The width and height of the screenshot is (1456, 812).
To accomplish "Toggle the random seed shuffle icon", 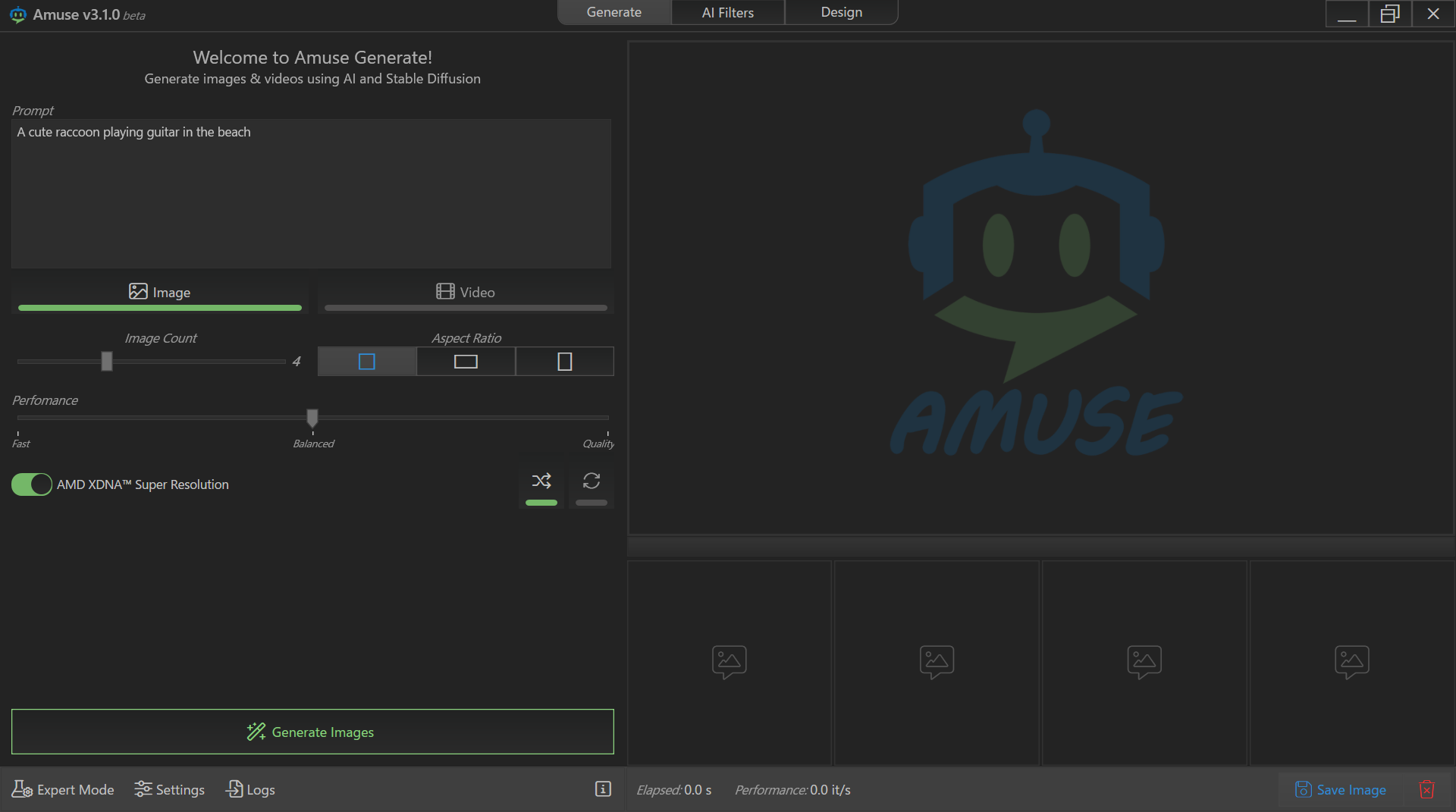I will 541,481.
